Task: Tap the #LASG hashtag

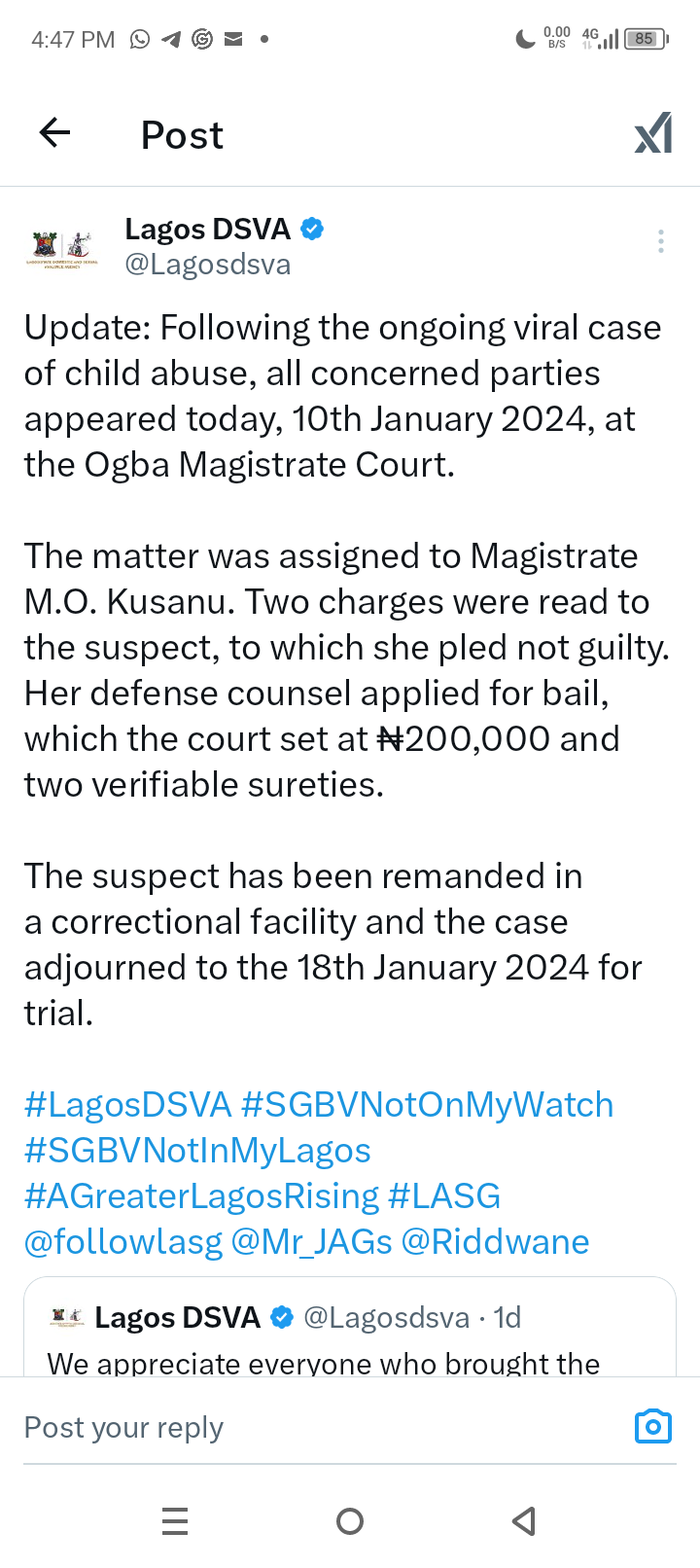Action: click(x=444, y=1196)
